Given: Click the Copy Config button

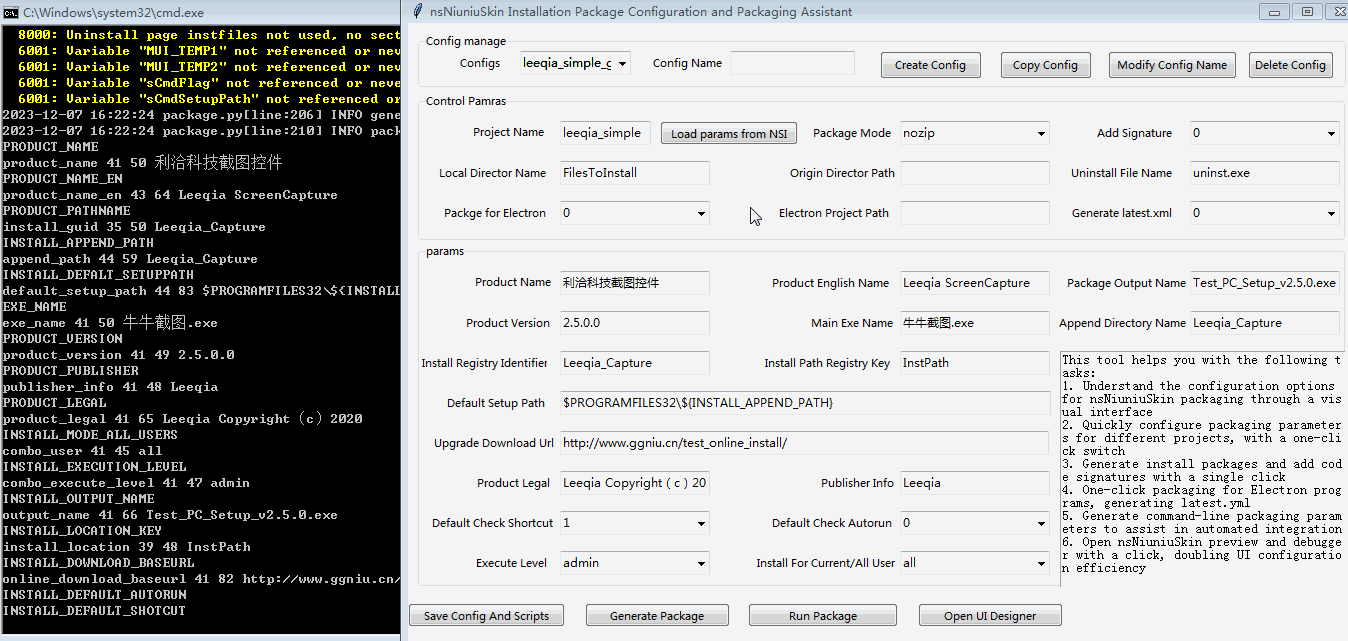Looking at the screenshot, I should click(1045, 65).
